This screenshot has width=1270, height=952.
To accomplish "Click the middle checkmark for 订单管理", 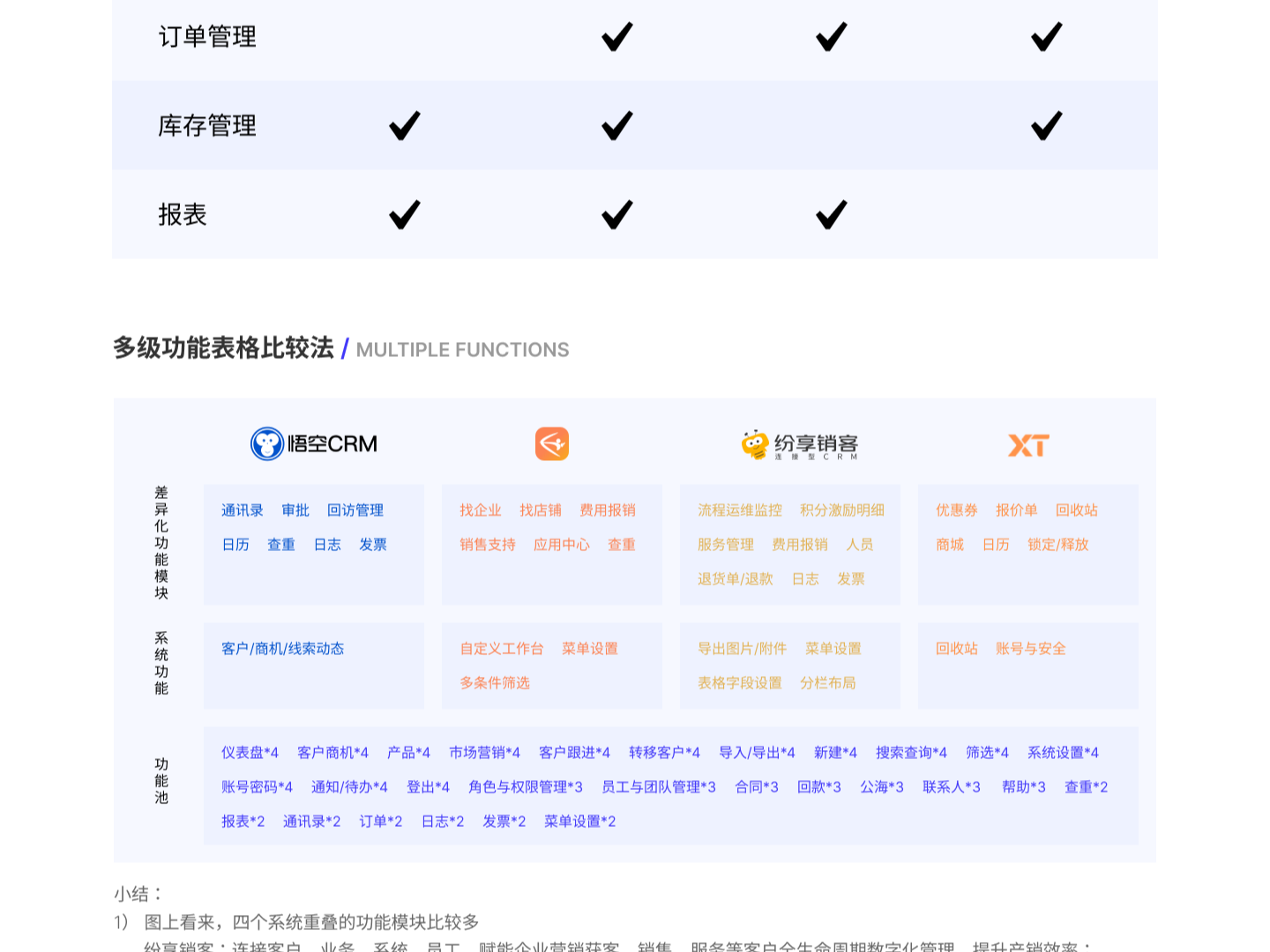I will tap(829, 37).
